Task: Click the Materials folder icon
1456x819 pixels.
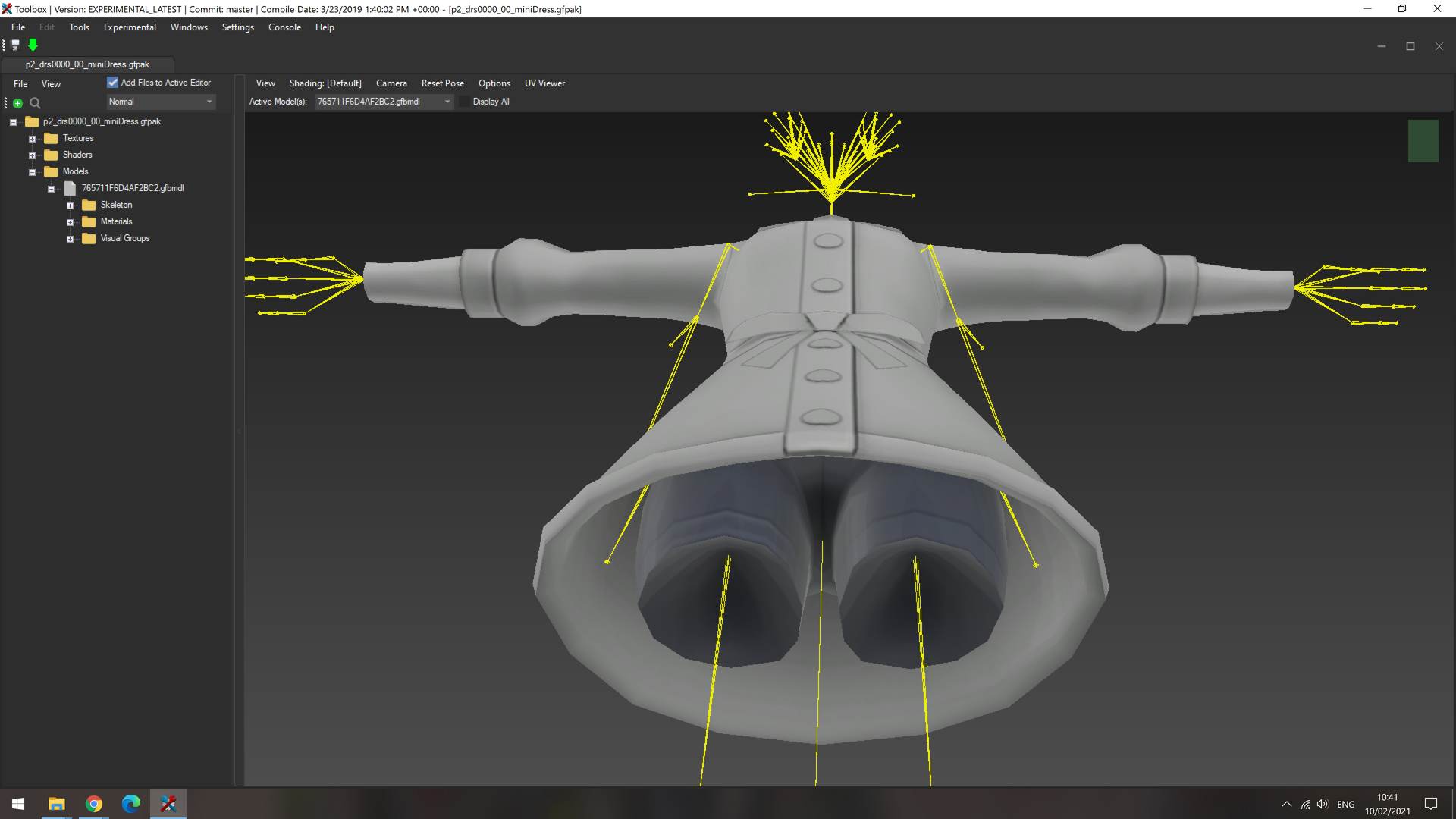Action: point(89,221)
